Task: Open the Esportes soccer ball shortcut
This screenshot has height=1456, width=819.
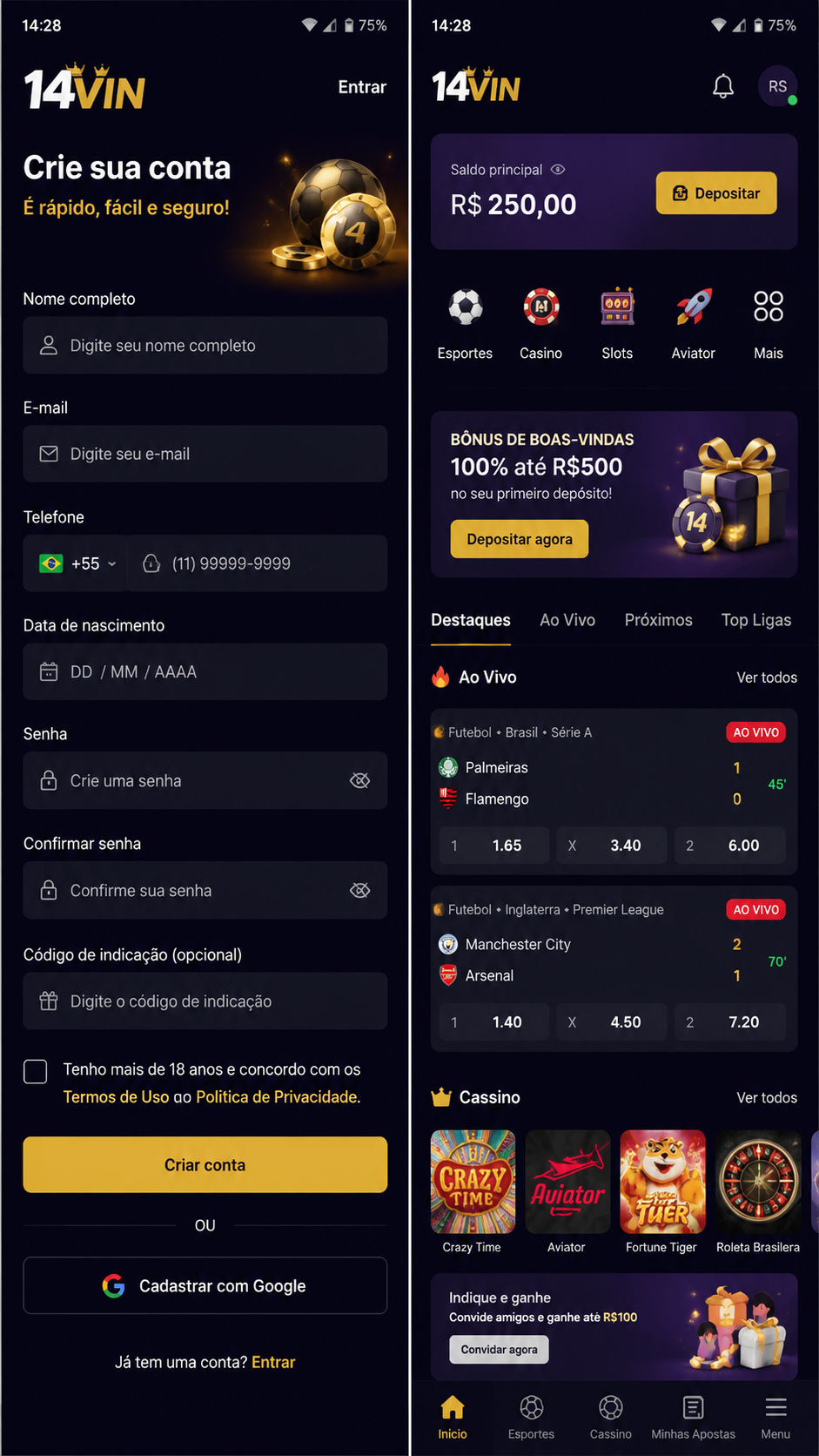Action: click(x=465, y=307)
